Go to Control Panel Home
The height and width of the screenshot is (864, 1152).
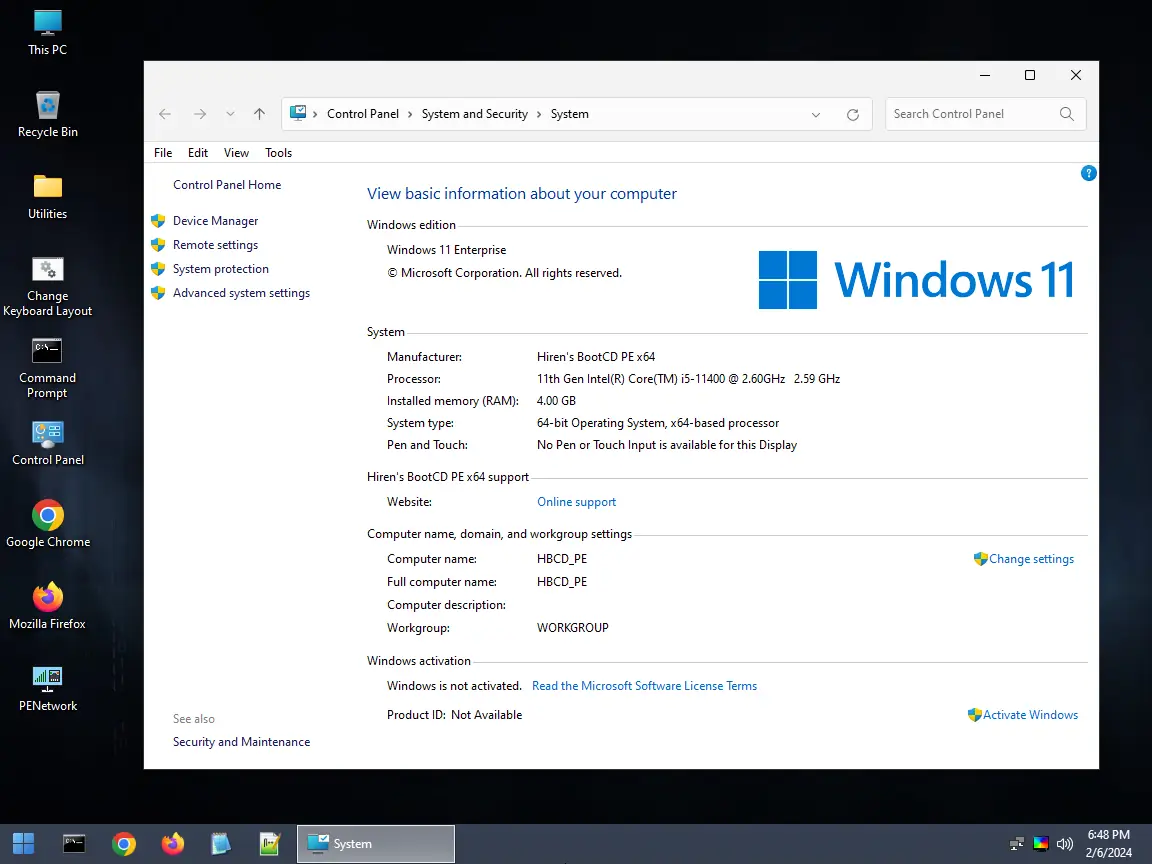coord(227,185)
